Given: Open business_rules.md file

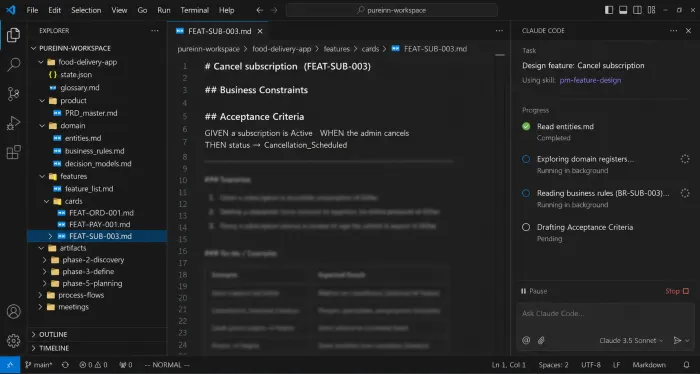Looking at the screenshot, I should coord(94,151).
